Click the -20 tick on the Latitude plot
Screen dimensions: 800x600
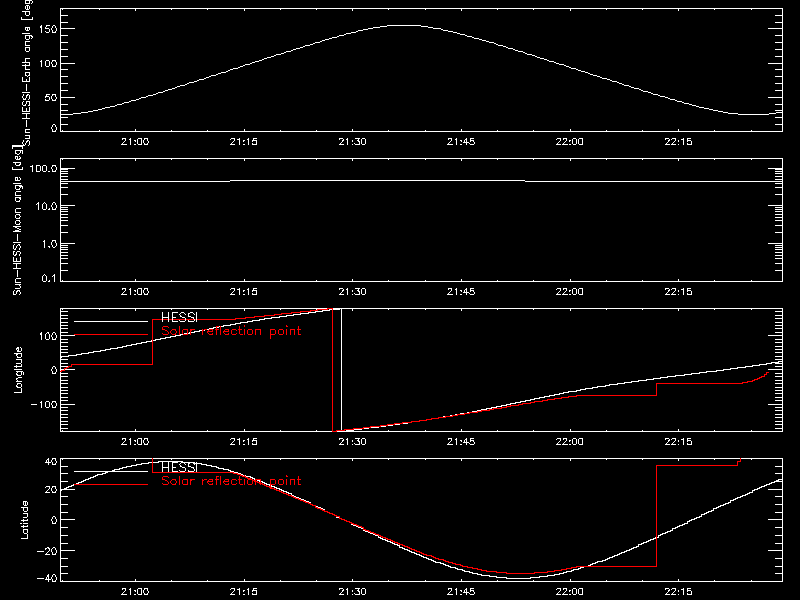(48, 551)
